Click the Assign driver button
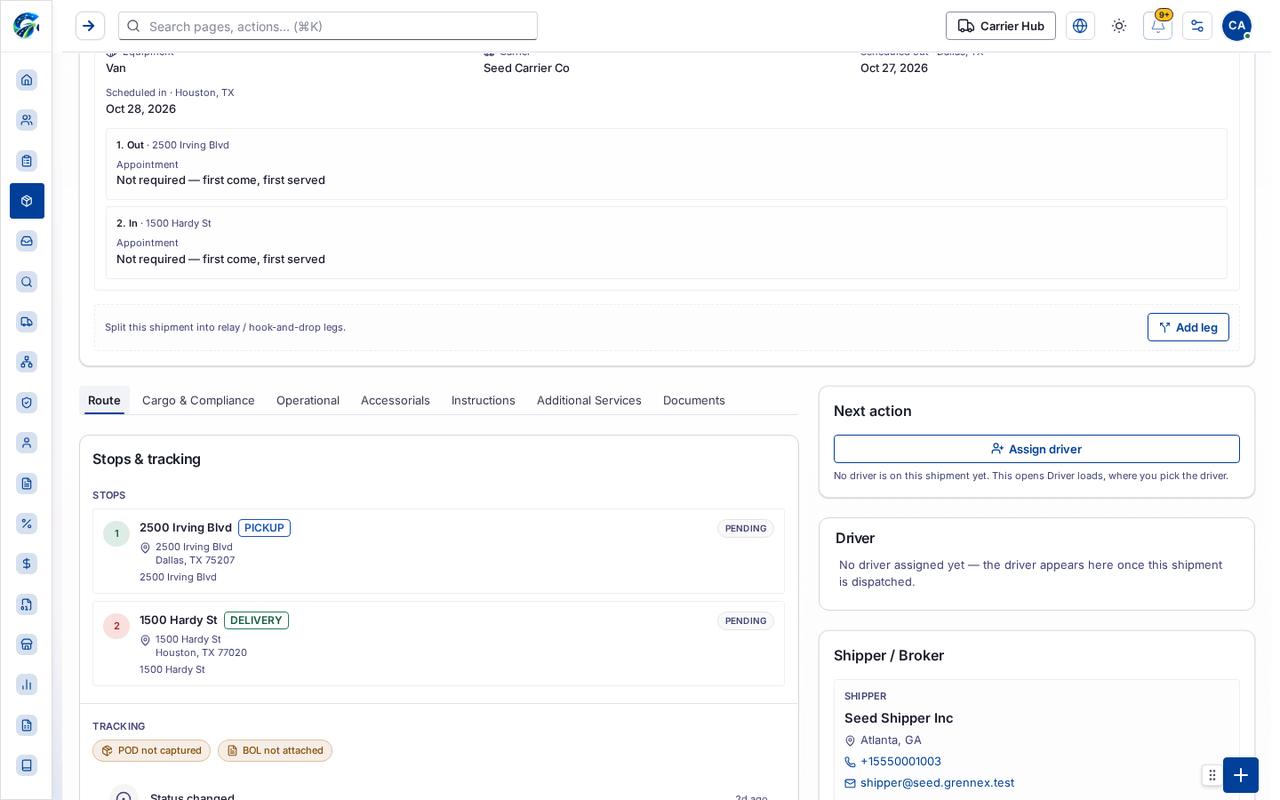Screen dimensions: 1280x800 pyautogui.click(x=1036, y=449)
